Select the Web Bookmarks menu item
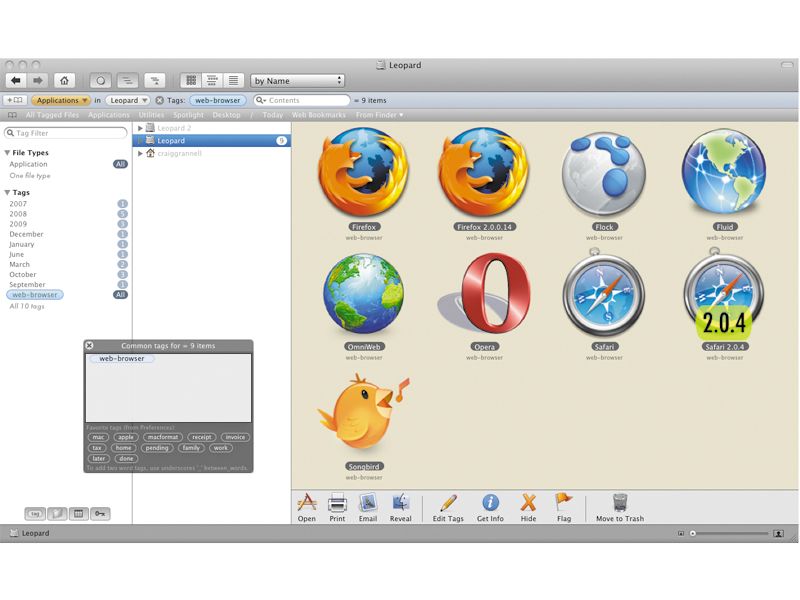This screenshot has height=600, width=800. [318, 114]
